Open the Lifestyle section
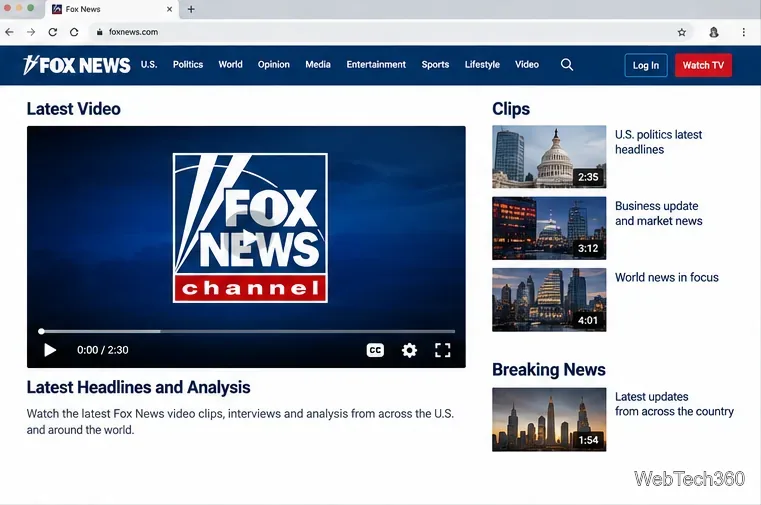The image size is (761, 505). tap(482, 65)
